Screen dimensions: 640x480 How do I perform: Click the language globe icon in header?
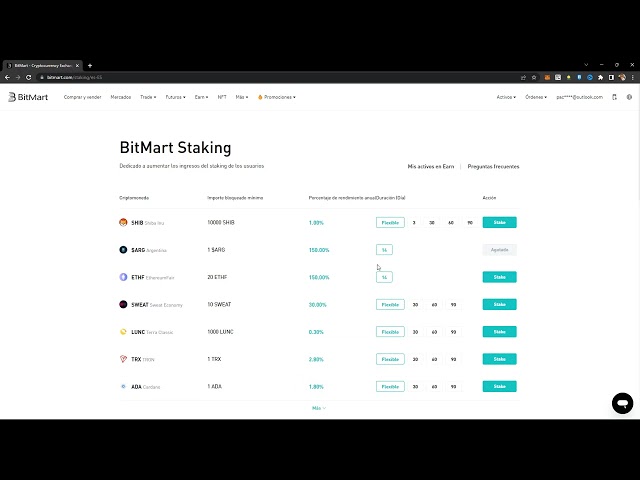[629, 97]
